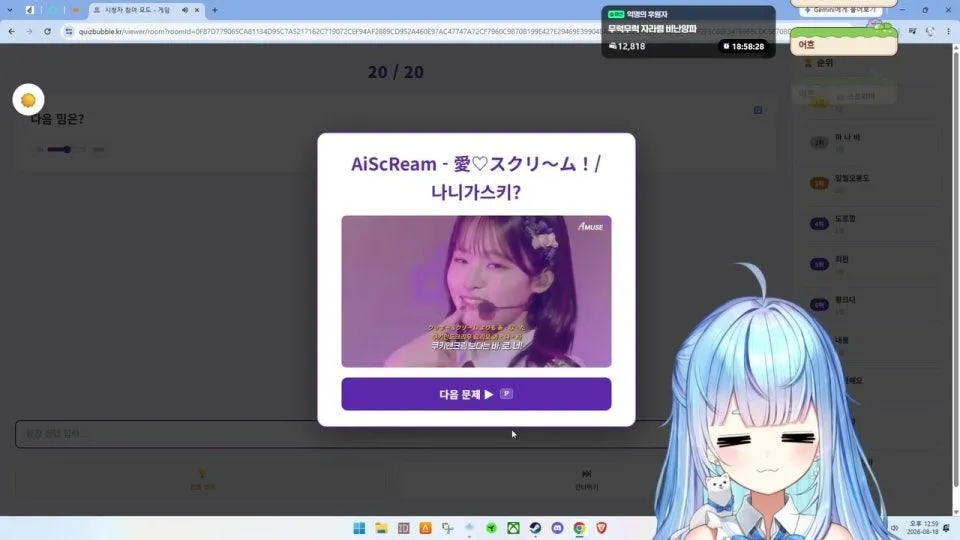Open the AiScReam video thumbnail in the answer popup
The height and width of the screenshot is (540, 960).
point(476,291)
